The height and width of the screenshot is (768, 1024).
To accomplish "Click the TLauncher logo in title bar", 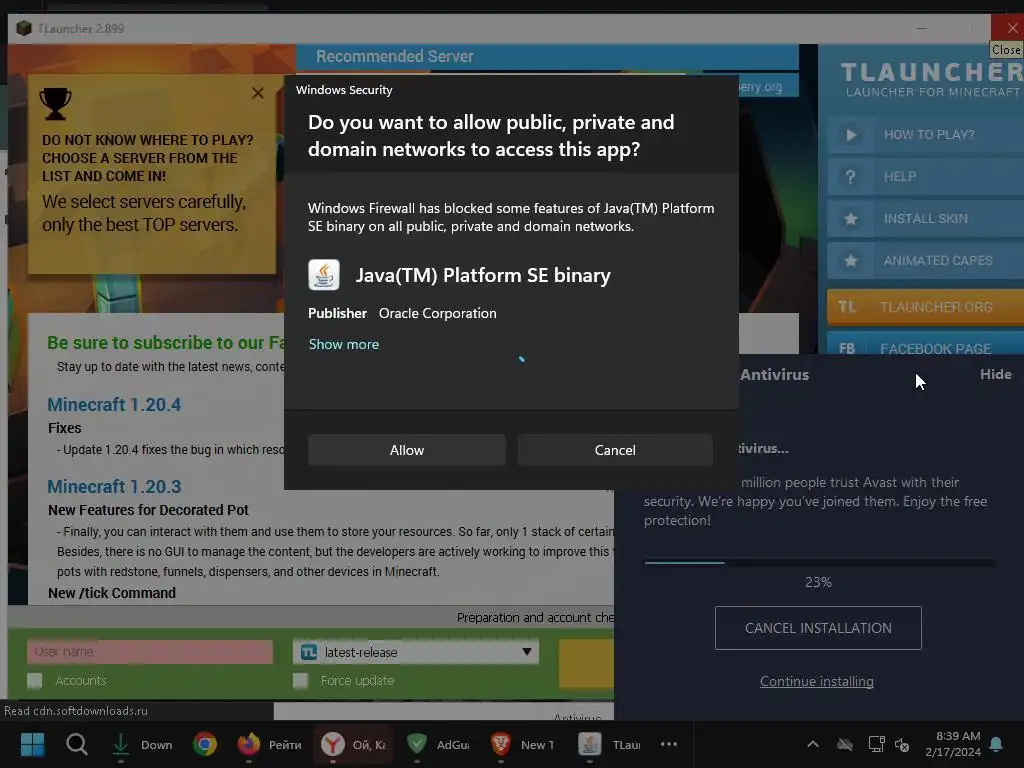I will tap(24, 28).
